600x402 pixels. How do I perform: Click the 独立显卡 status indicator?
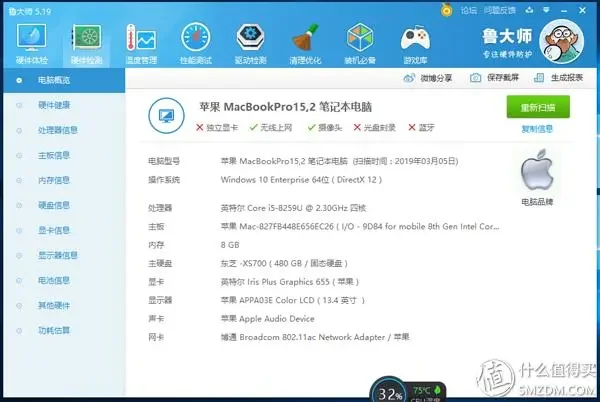pyautogui.click(x=217, y=127)
